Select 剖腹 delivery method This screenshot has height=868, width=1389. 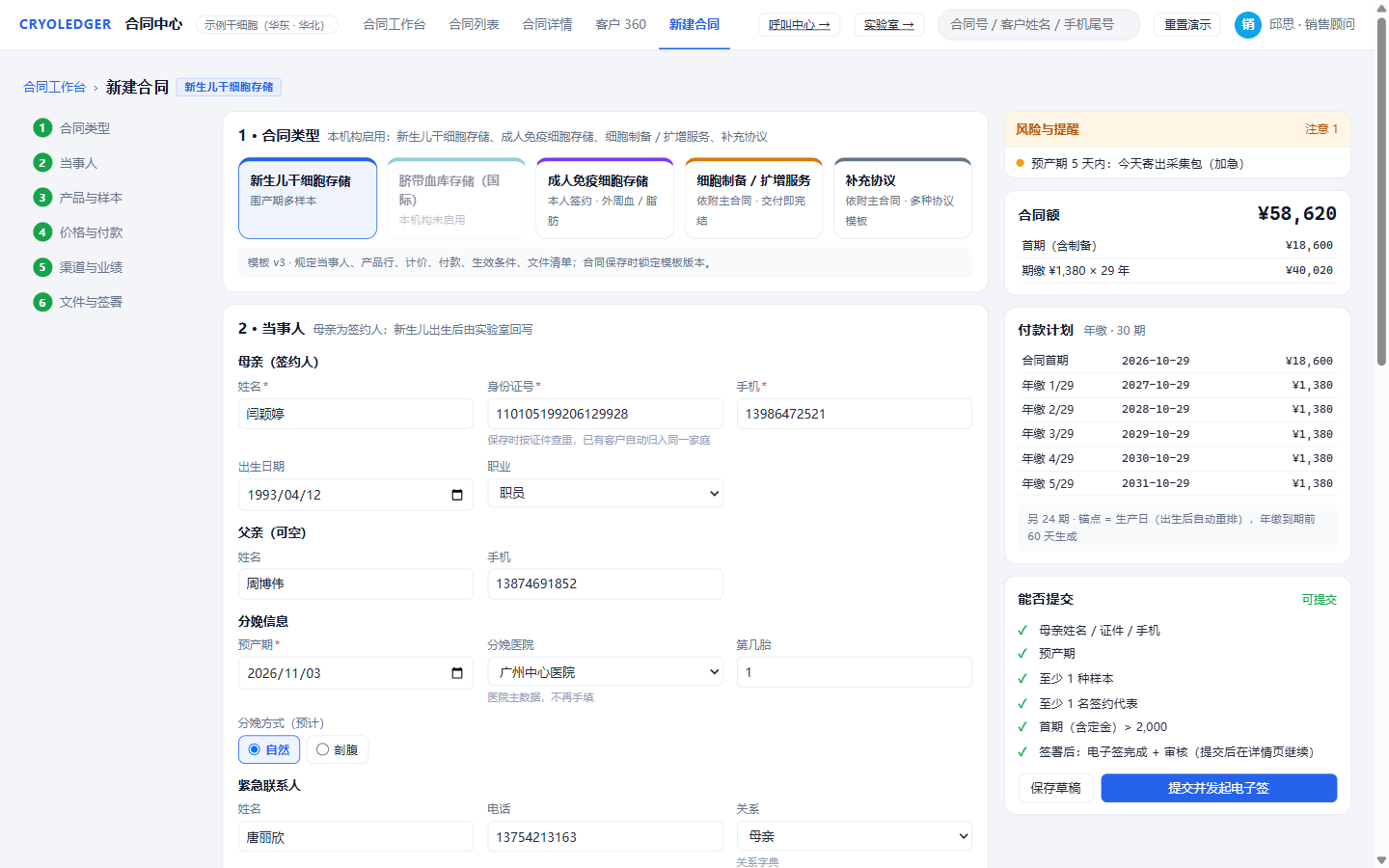tap(338, 749)
